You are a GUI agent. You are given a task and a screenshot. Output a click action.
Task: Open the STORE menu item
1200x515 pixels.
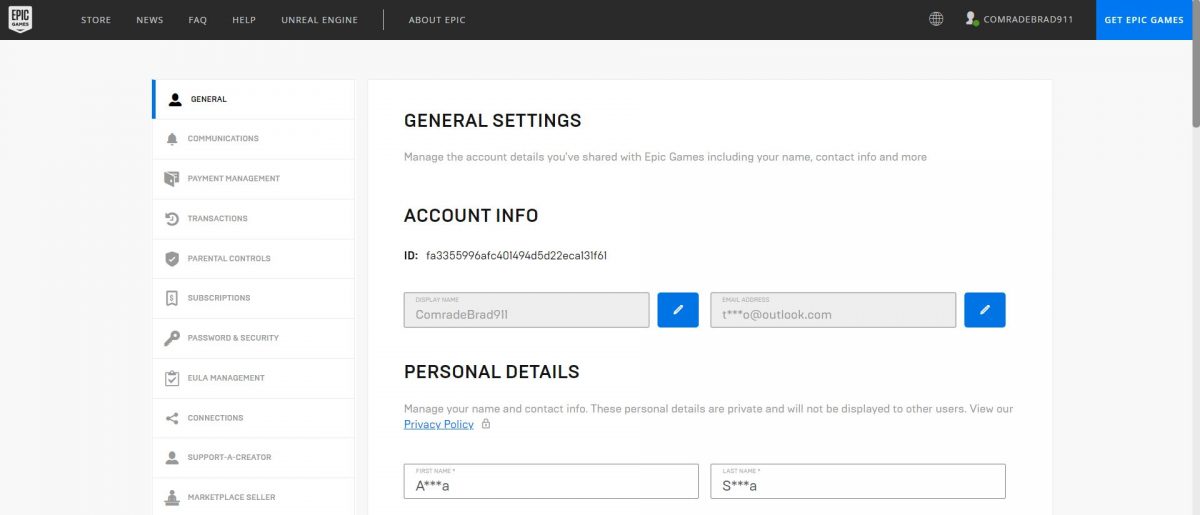click(x=96, y=20)
